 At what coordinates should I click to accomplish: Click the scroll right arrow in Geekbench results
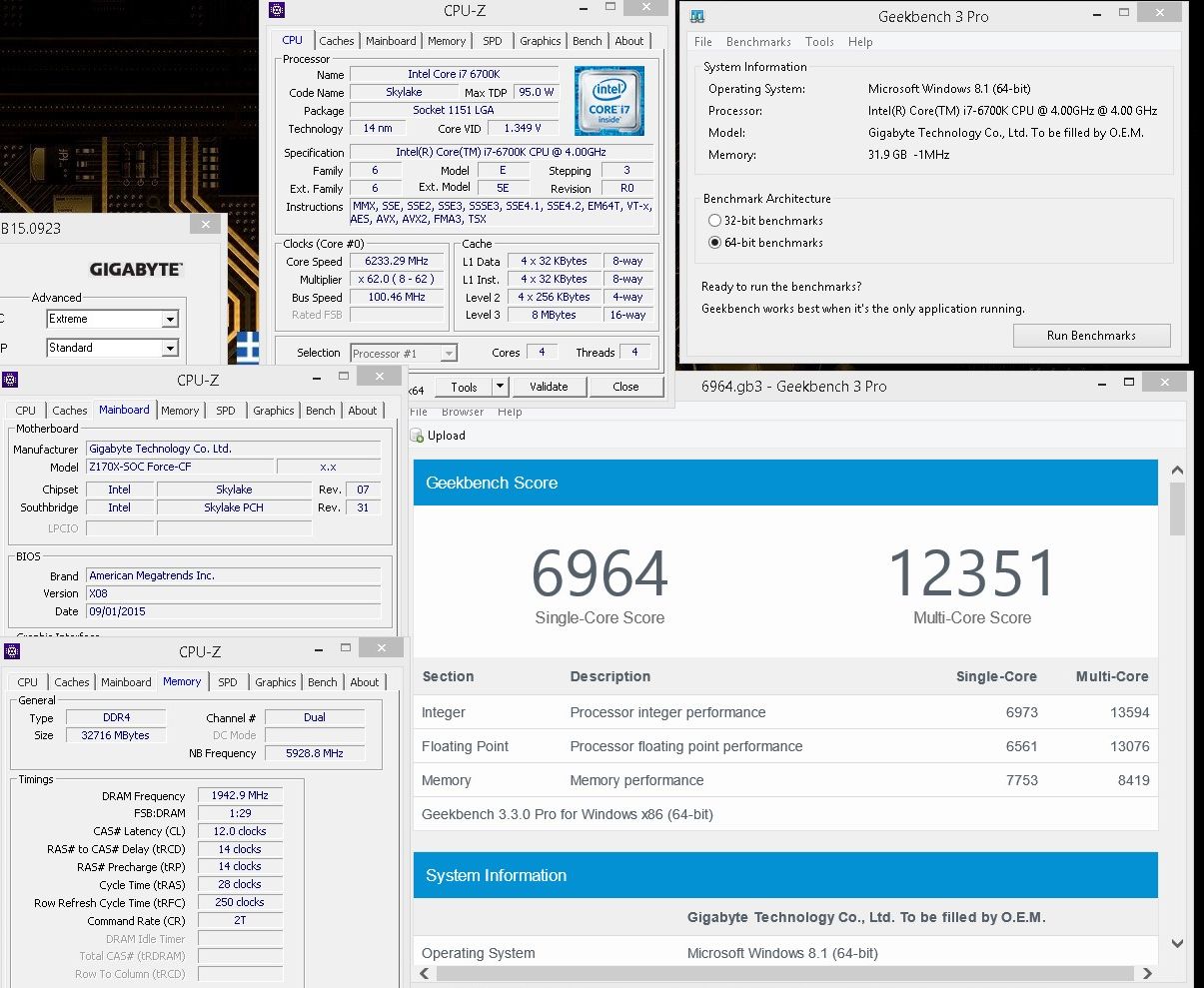pyautogui.click(x=1147, y=973)
